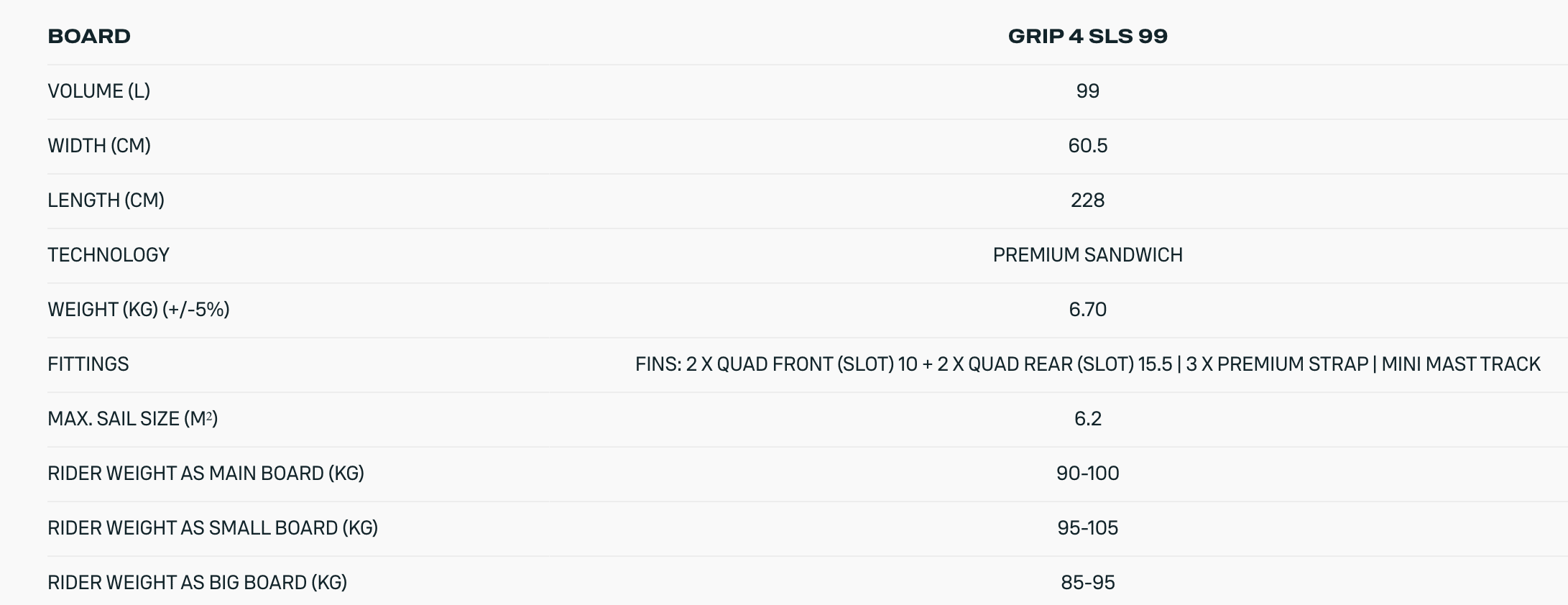
Task: Select the PREMIUM SANDWICH value
Action: tap(1087, 255)
